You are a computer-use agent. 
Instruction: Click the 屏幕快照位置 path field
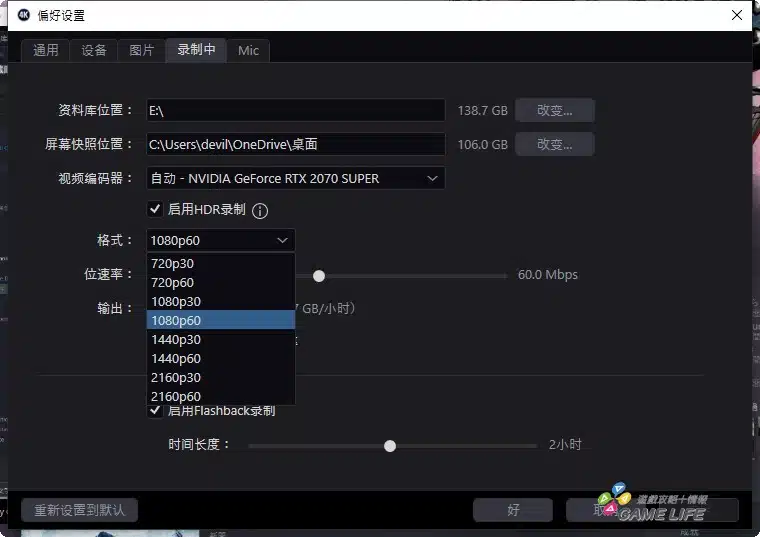click(x=295, y=144)
